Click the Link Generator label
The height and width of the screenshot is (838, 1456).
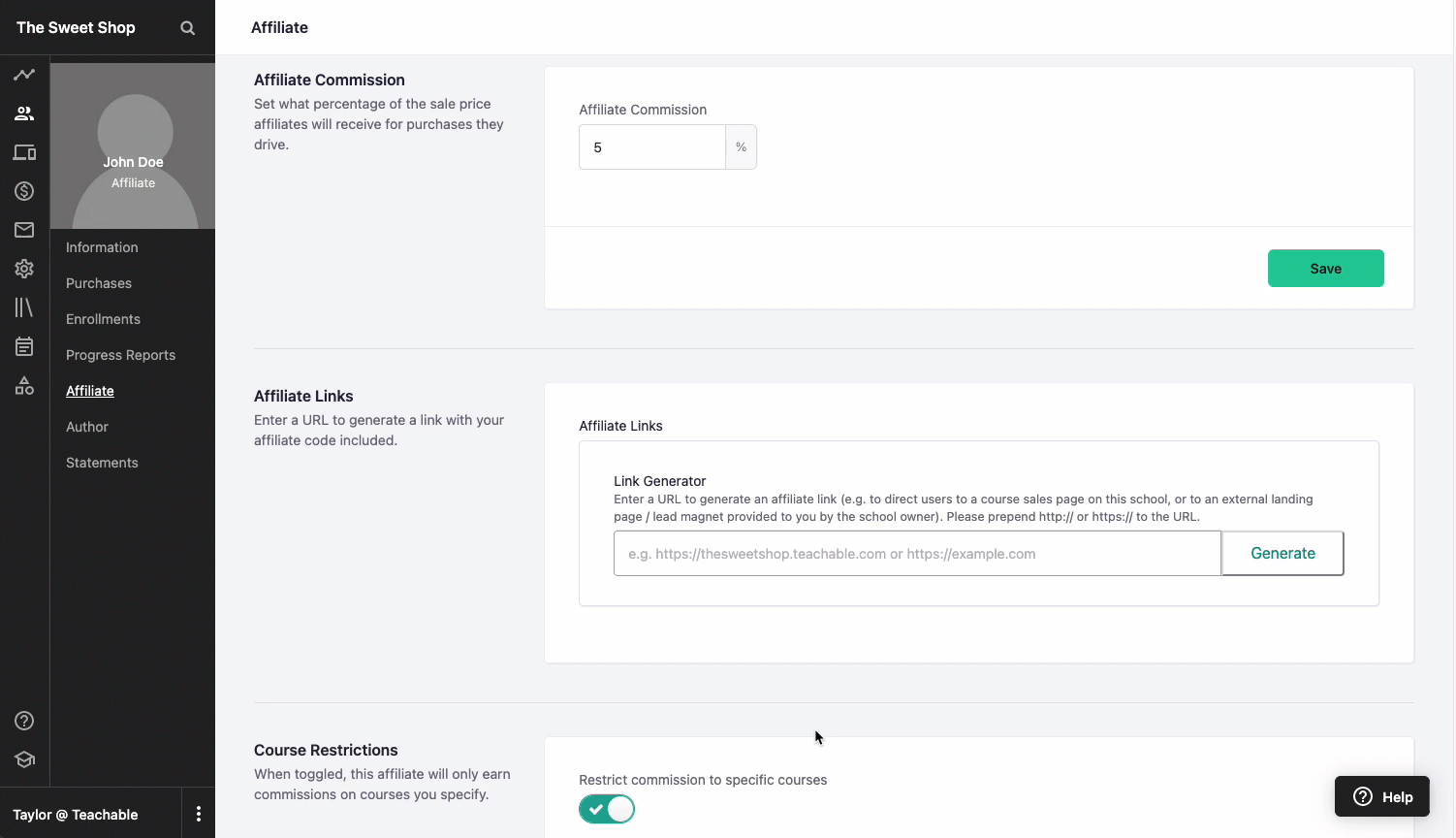(x=659, y=481)
